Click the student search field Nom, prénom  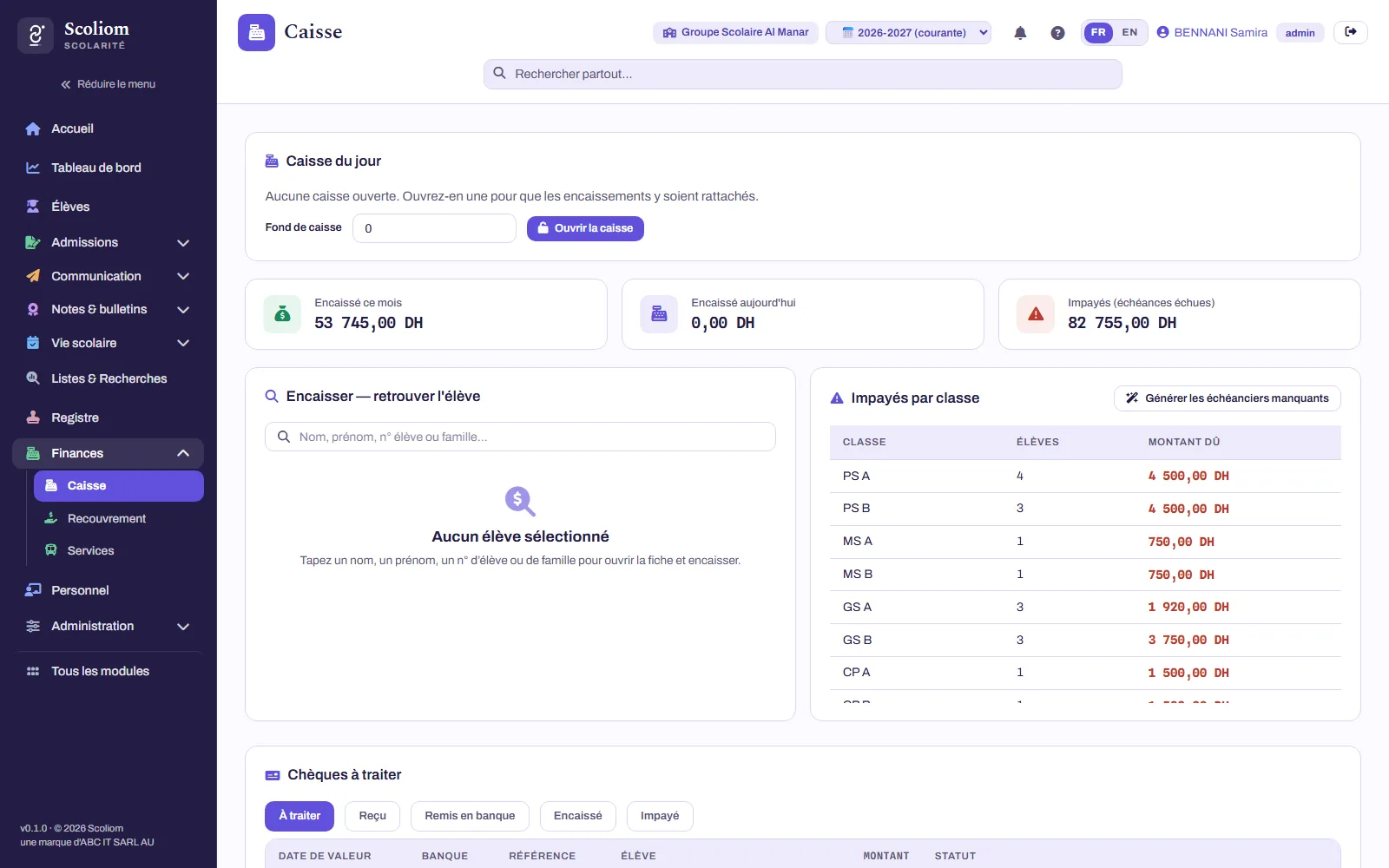pyautogui.click(x=520, y=437)
